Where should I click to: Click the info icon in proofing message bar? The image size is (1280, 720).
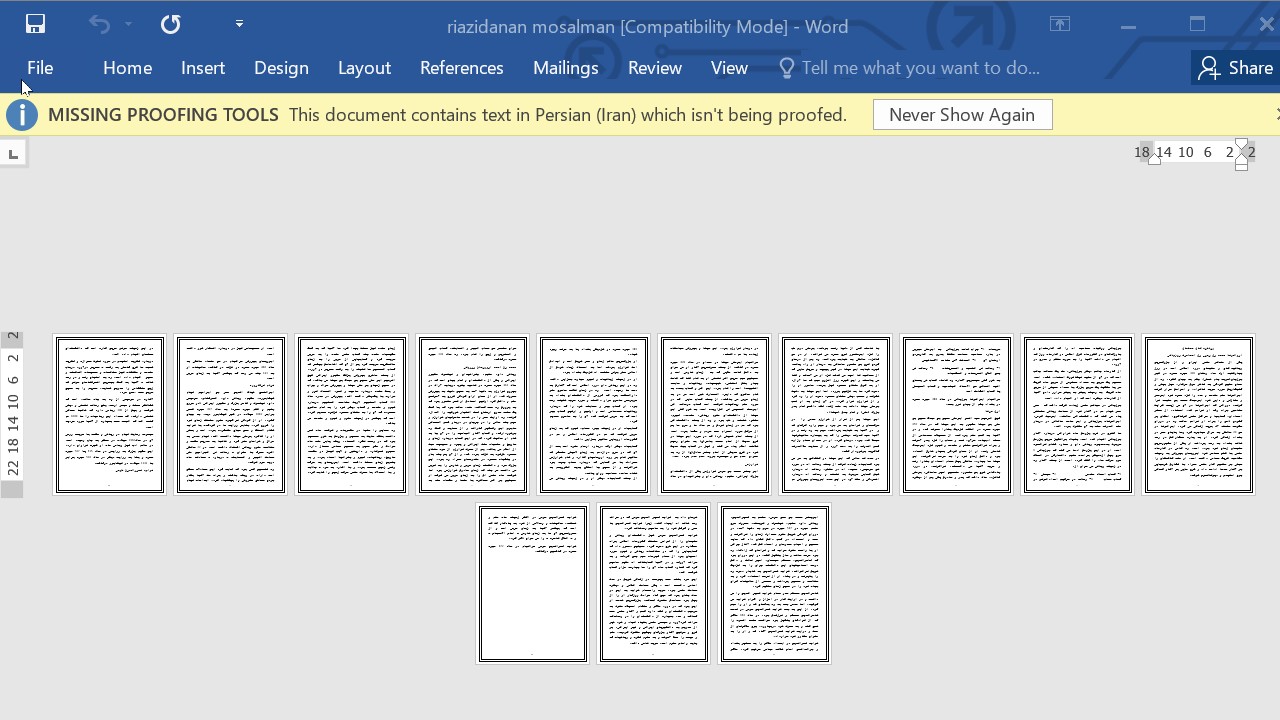[22, 115]
